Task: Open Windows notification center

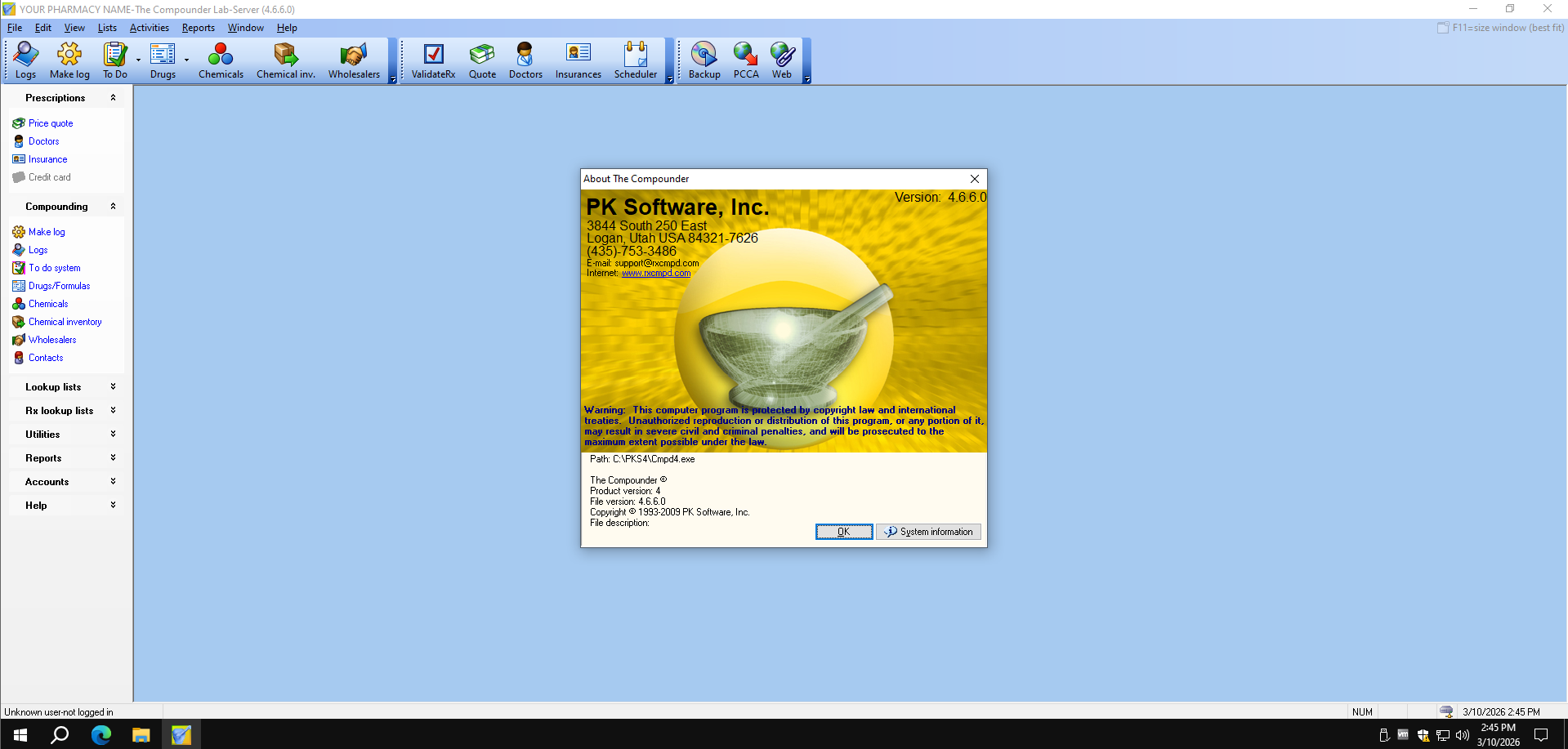Action: click(1541, 735)
